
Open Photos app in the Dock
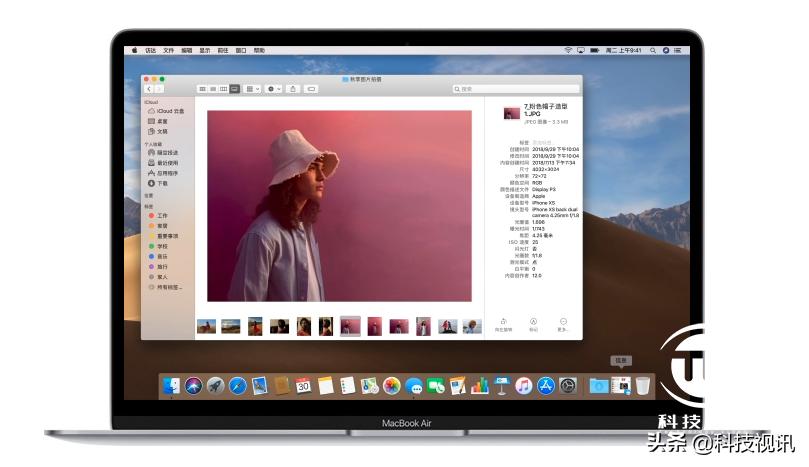[392, 385]
